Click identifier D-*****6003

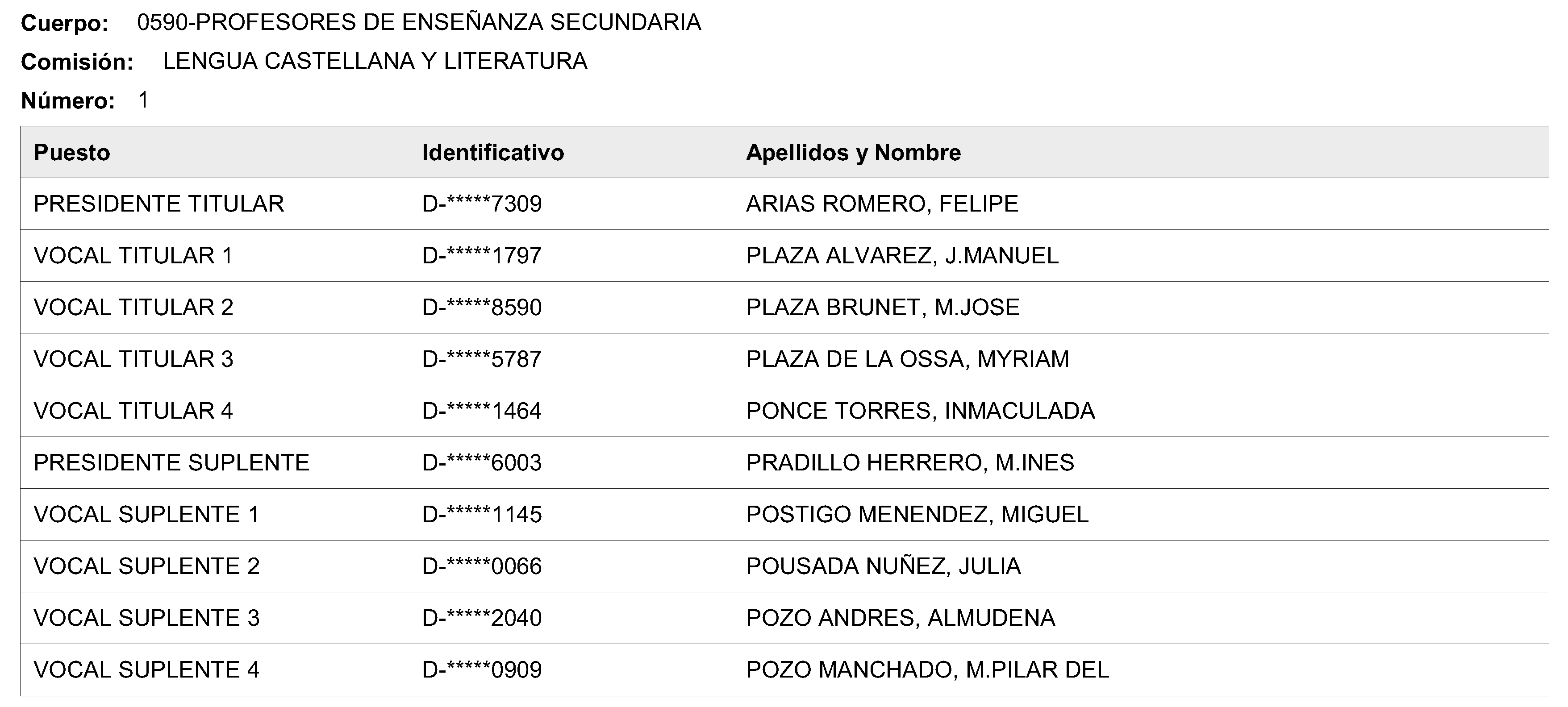[481, 462]
